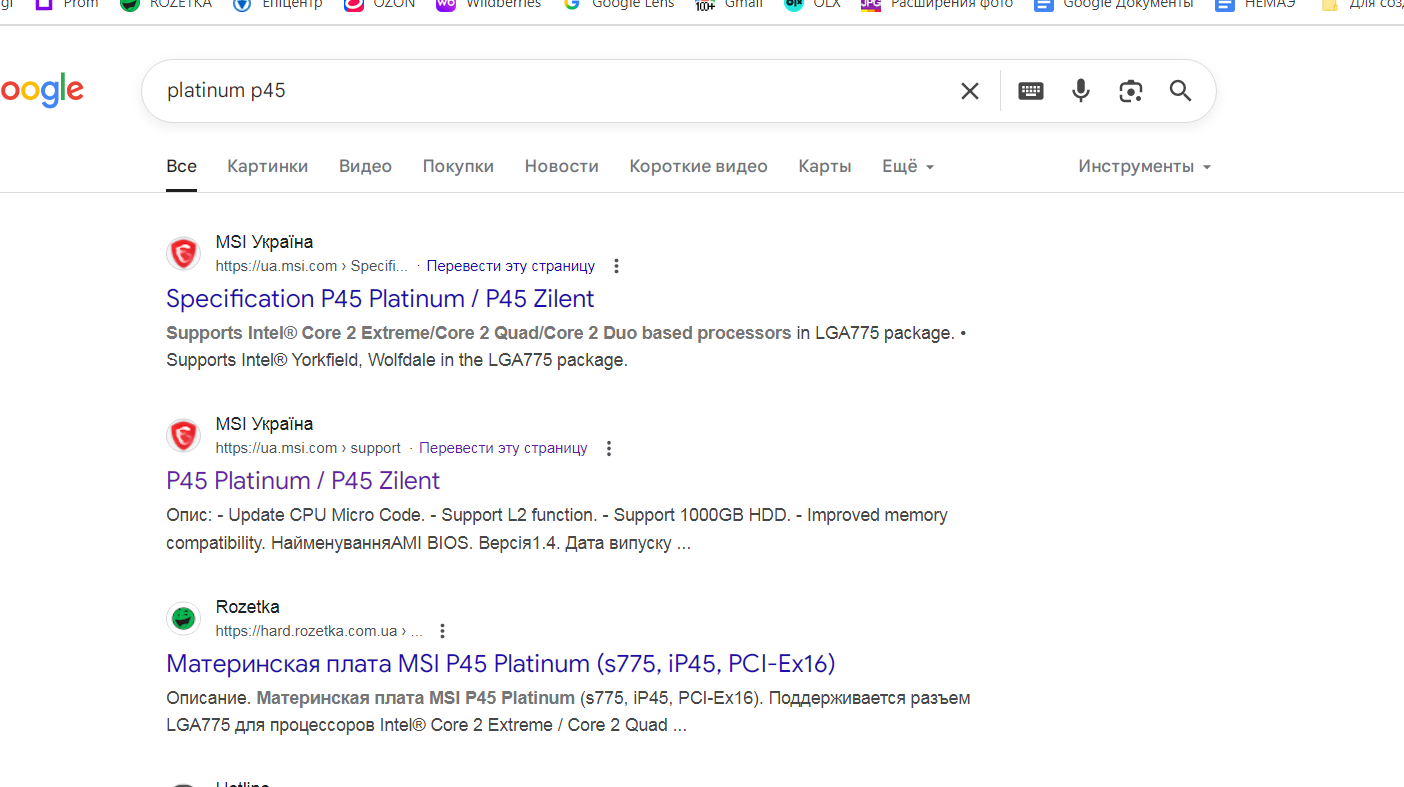
Task: Expand the Ещё search categories dropdown
Action: [908, 166]
